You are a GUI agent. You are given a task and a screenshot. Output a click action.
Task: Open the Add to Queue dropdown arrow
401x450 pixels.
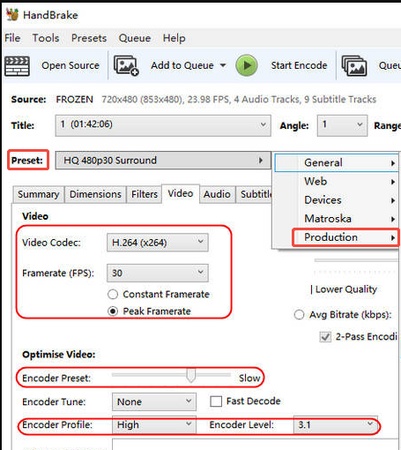pos(223,65)
